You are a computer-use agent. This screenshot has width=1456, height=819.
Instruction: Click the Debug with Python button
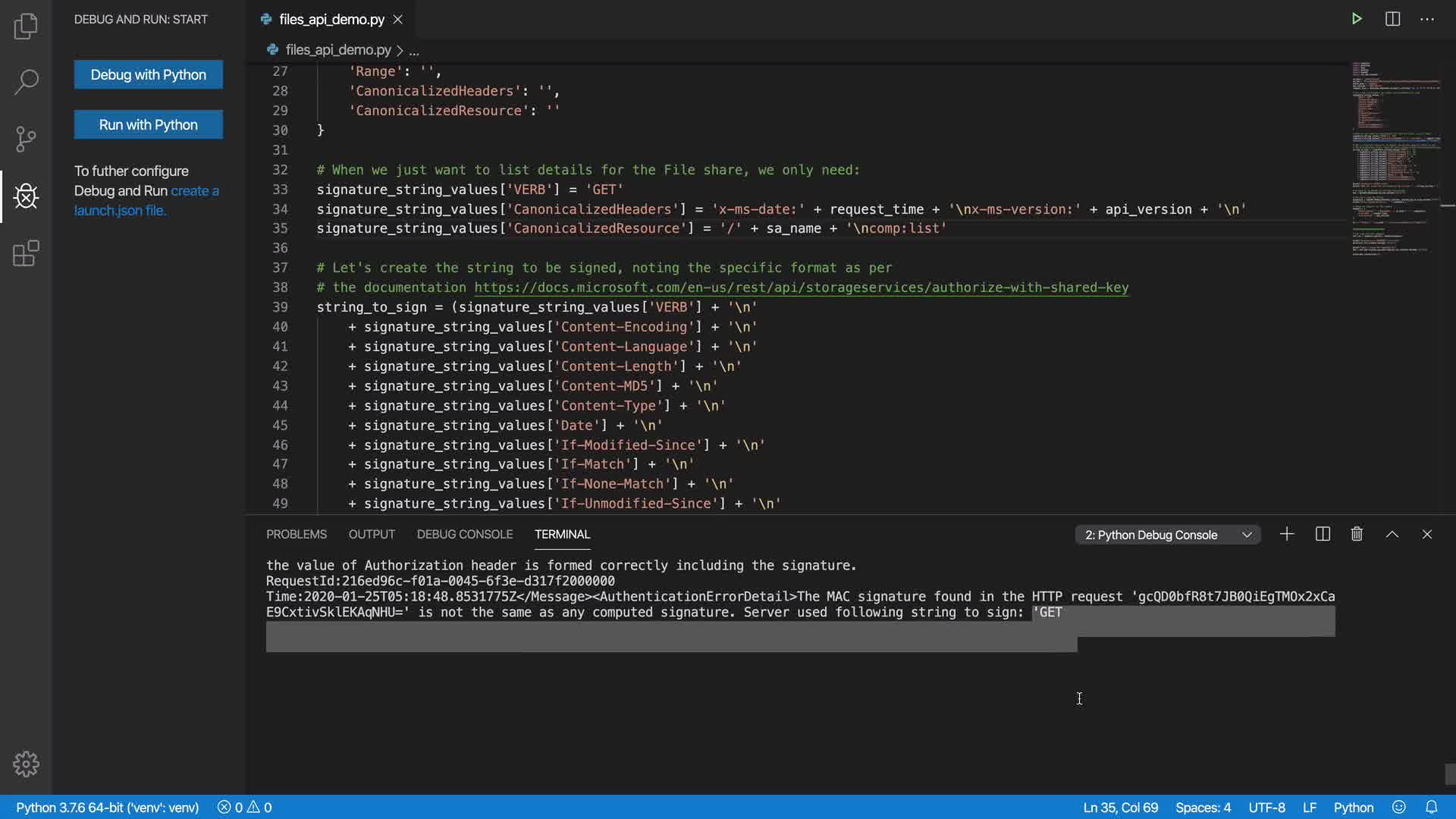149,74
